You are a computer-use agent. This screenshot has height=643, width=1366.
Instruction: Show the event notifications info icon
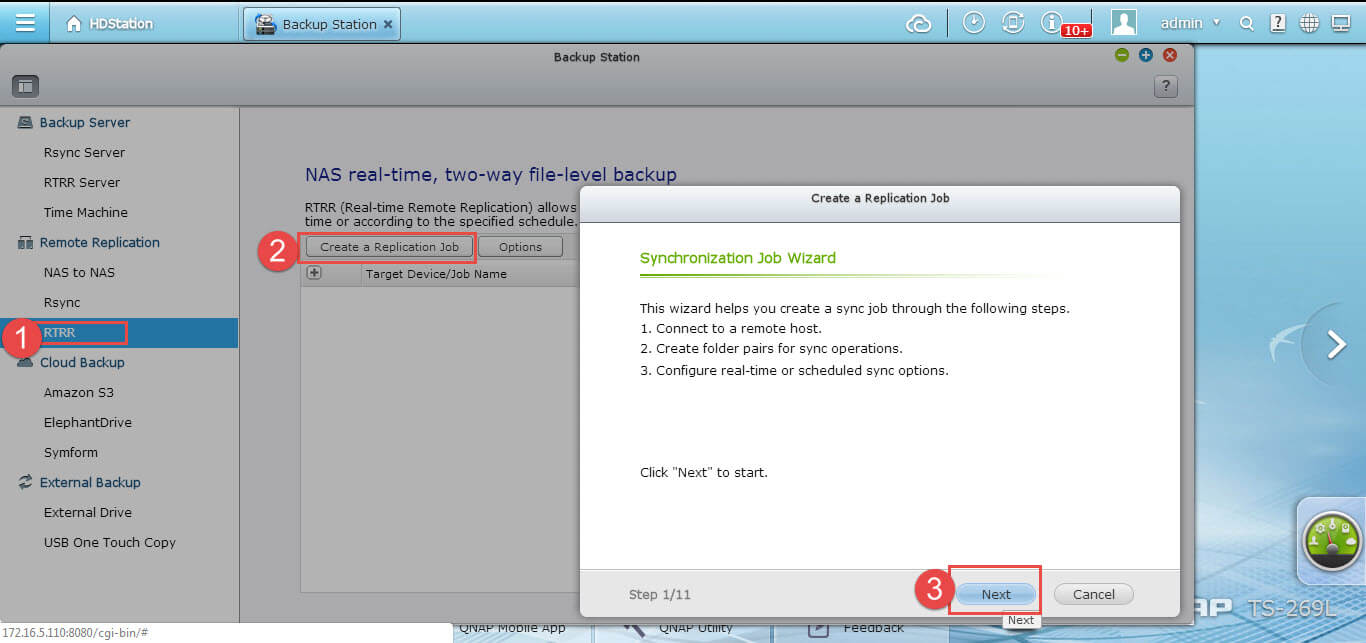(1051, 22)
